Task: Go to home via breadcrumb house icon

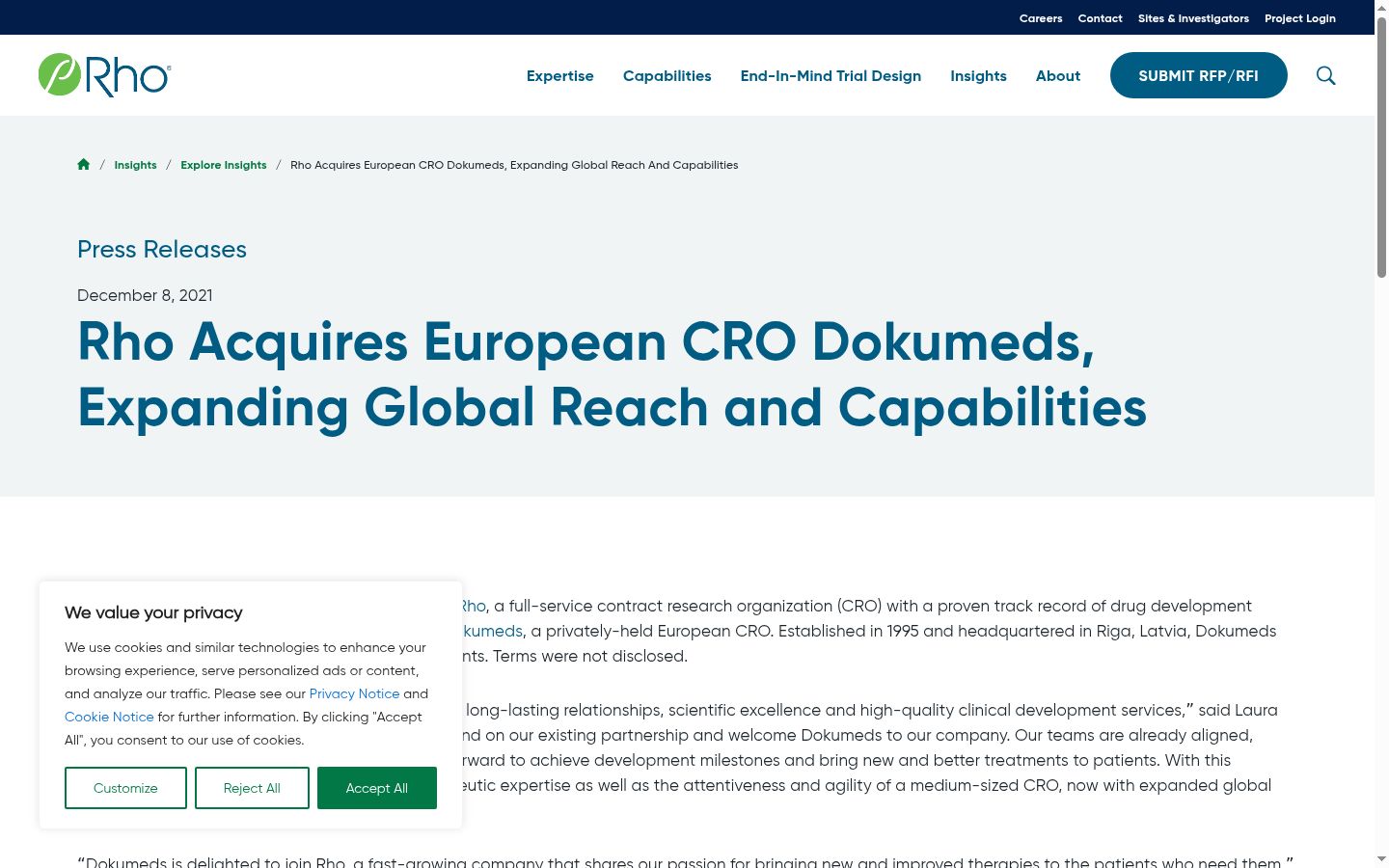Action: pyautogui.click(x=84, y=165)
